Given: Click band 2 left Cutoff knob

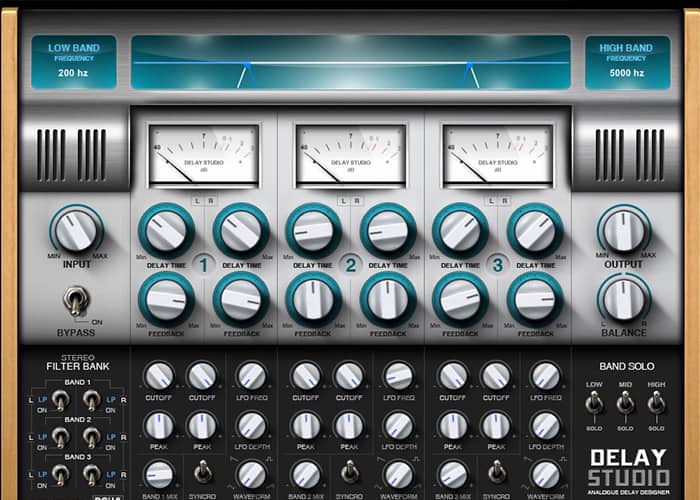Looking at the screenshot, I should [x=306, y=376].
